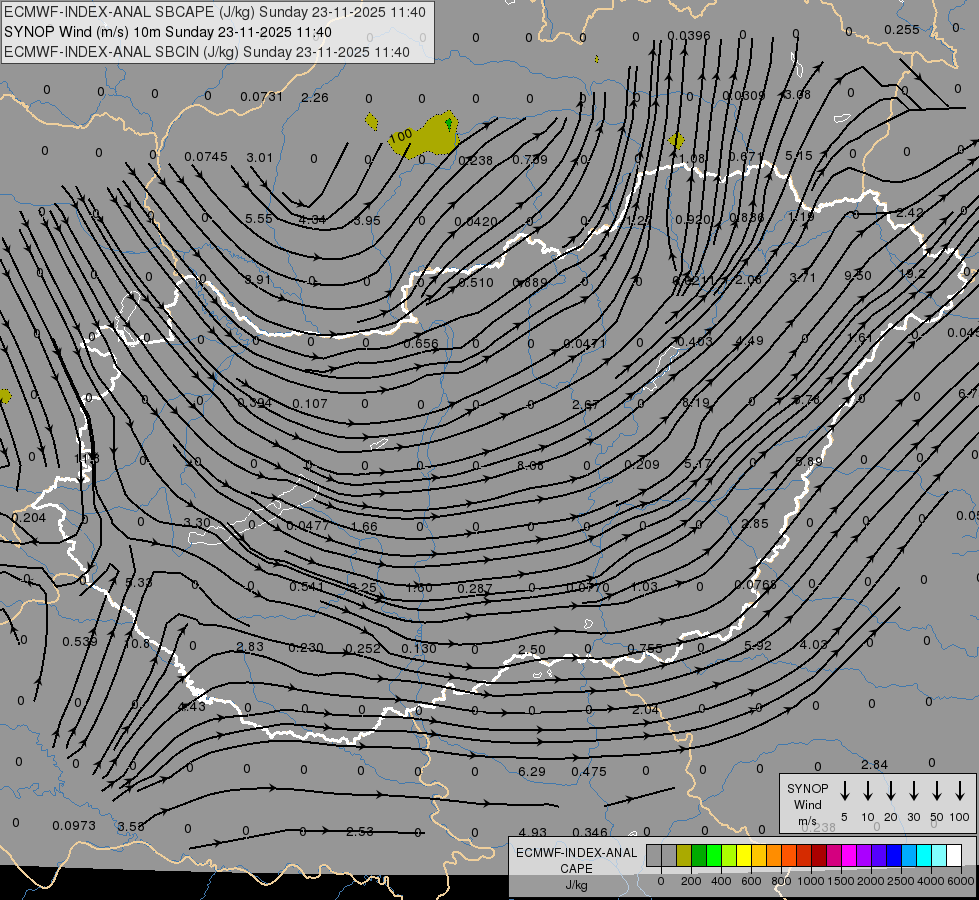Viewport: 979px width, 900px height.
Task: Select the white swatch in CAPE color bar
Action: pyautogui.click(x=953, y=855)
